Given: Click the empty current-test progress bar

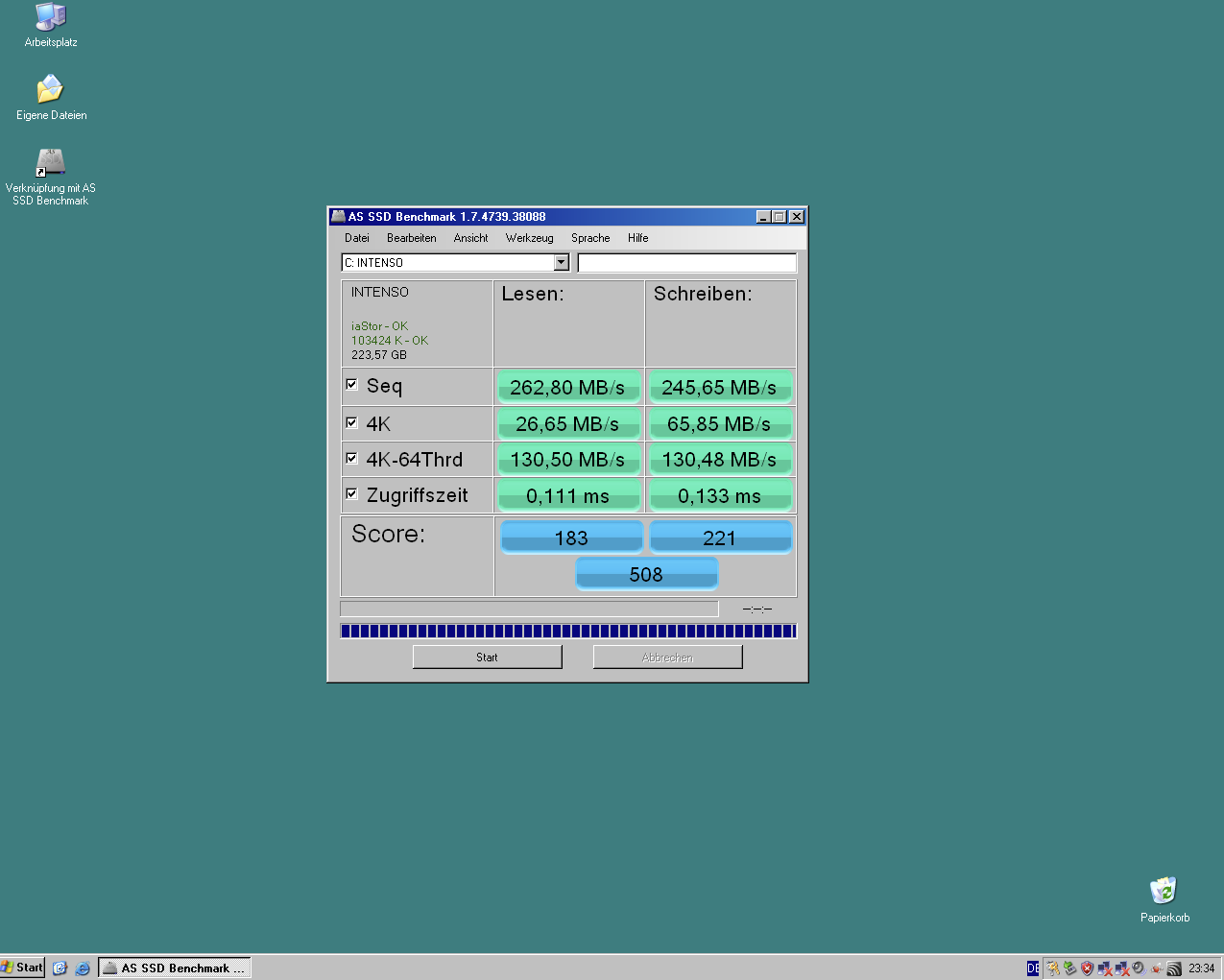Looking at the screenshot, I should [x=529, y=609].
